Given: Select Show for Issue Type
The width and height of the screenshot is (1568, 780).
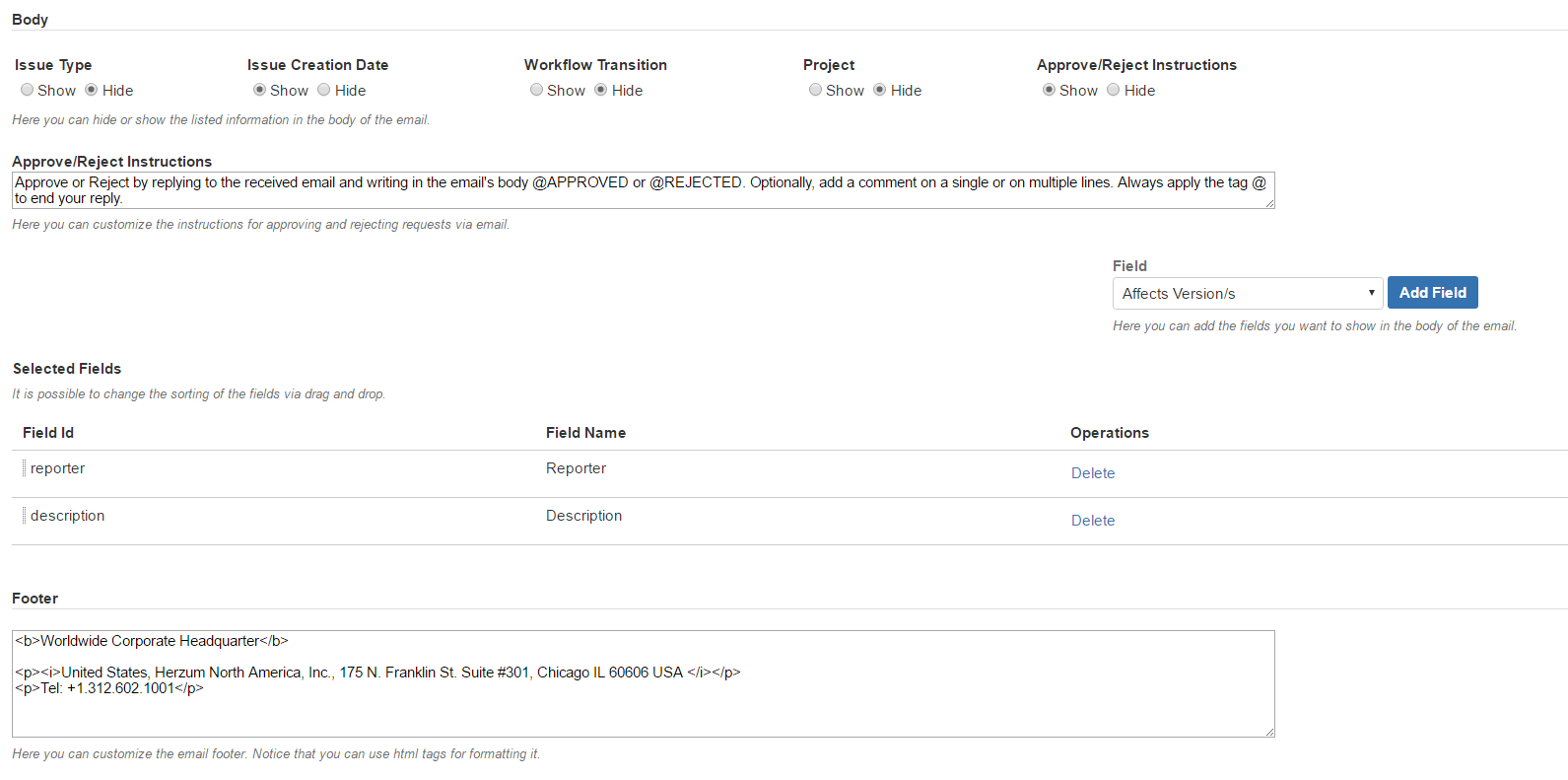Looking at the screenshot, I should click(28, 90).
